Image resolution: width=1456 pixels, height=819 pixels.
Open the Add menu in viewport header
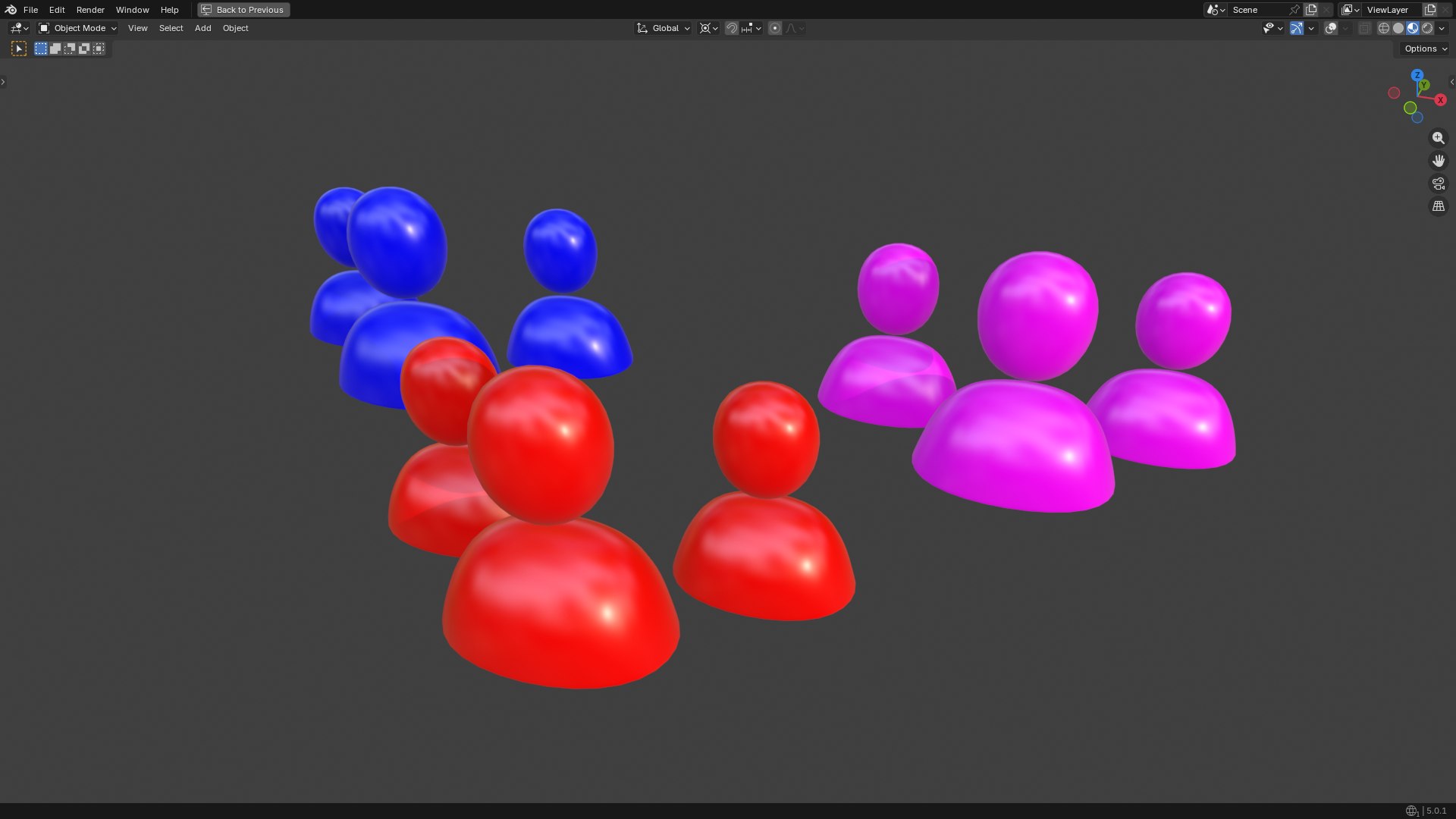[x=202, y=28]
